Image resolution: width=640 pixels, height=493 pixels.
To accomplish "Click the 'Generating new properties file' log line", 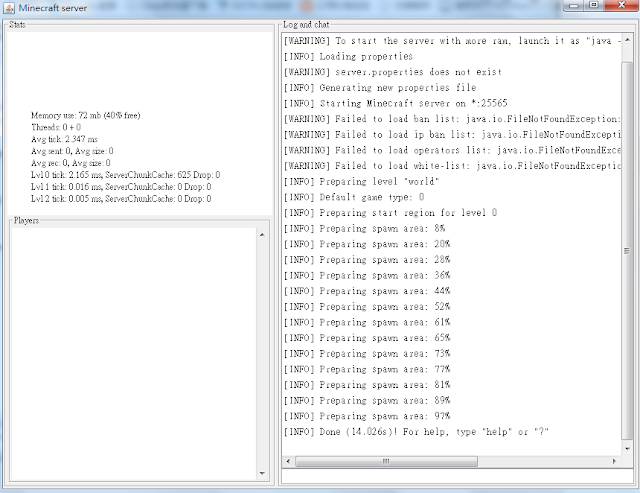I will (x=380, y=88).
